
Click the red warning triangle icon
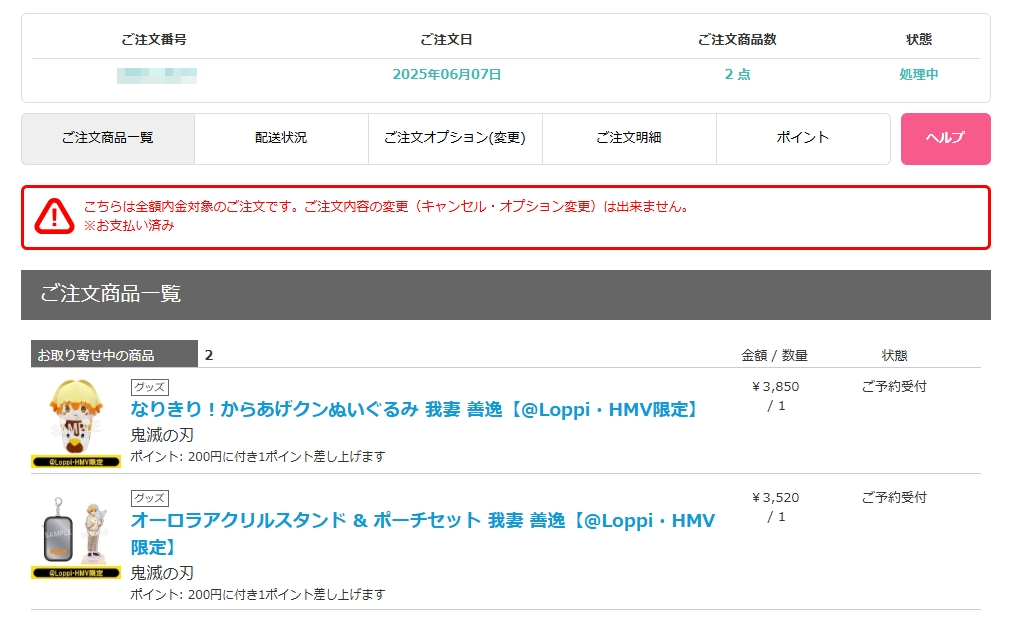click(54, 216)
